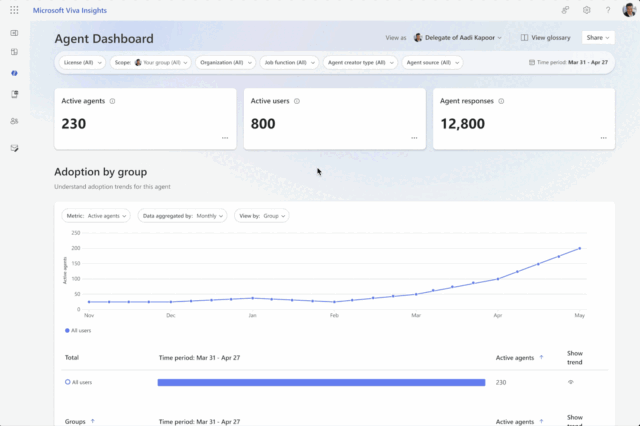Screen dimensions: 640x426
Task: Select the All users row checkbox
Action: click(x=68, y=382)
